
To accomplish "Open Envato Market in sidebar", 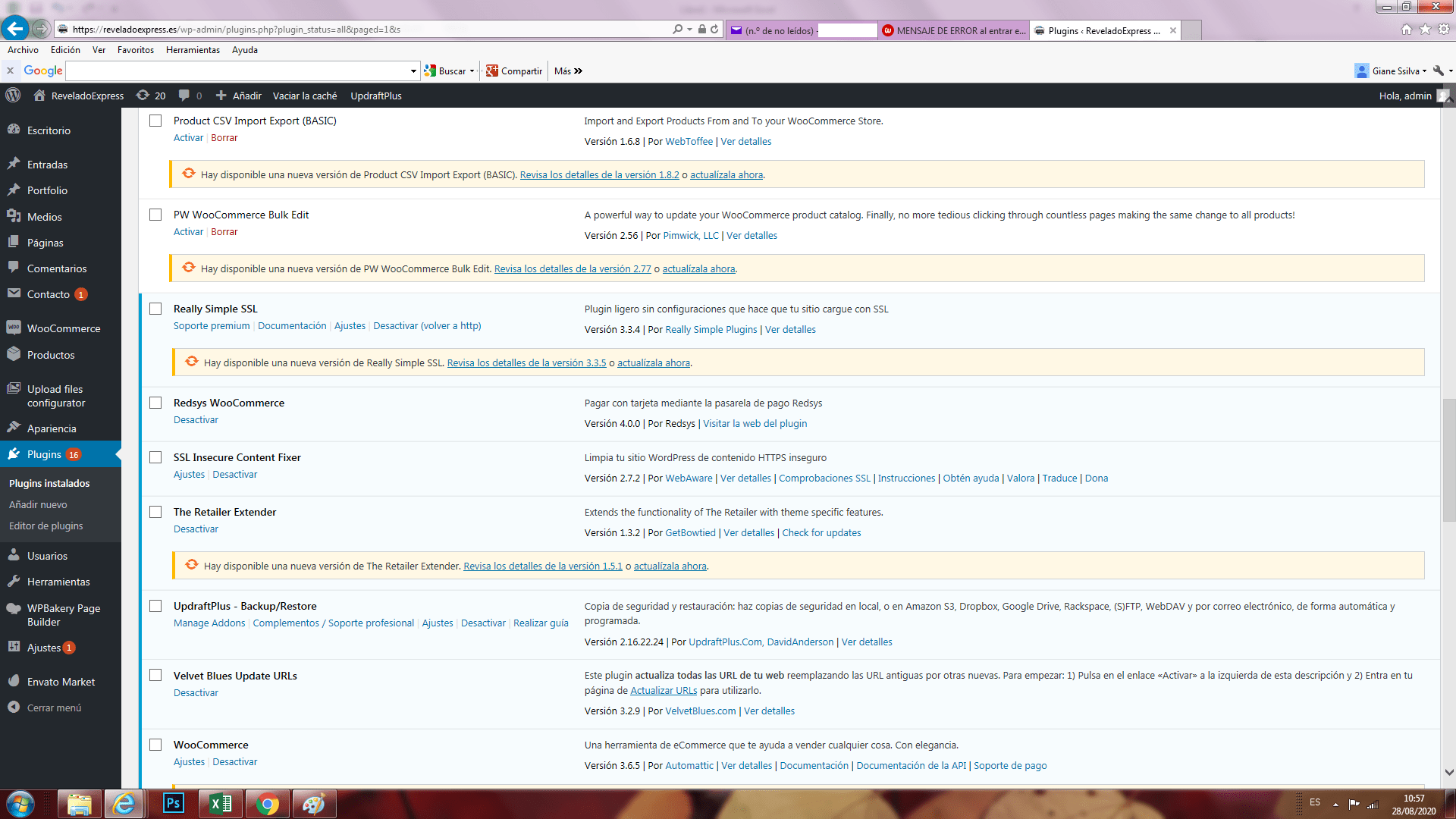I will [x=61, y=682].
